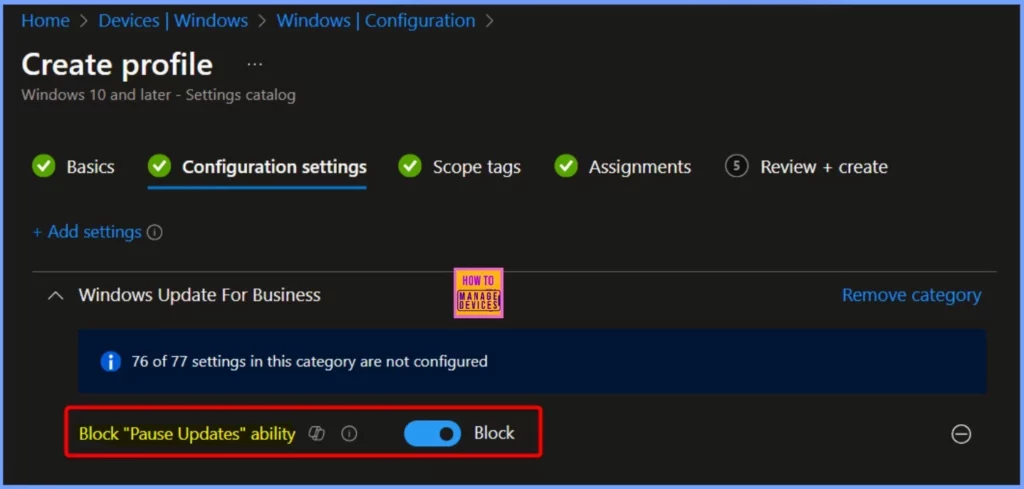Image resolution: width=1024 pixels, height=489 pixels.
Task: Collapse the Windows Update For Business category
Action: tap(56, 296)
